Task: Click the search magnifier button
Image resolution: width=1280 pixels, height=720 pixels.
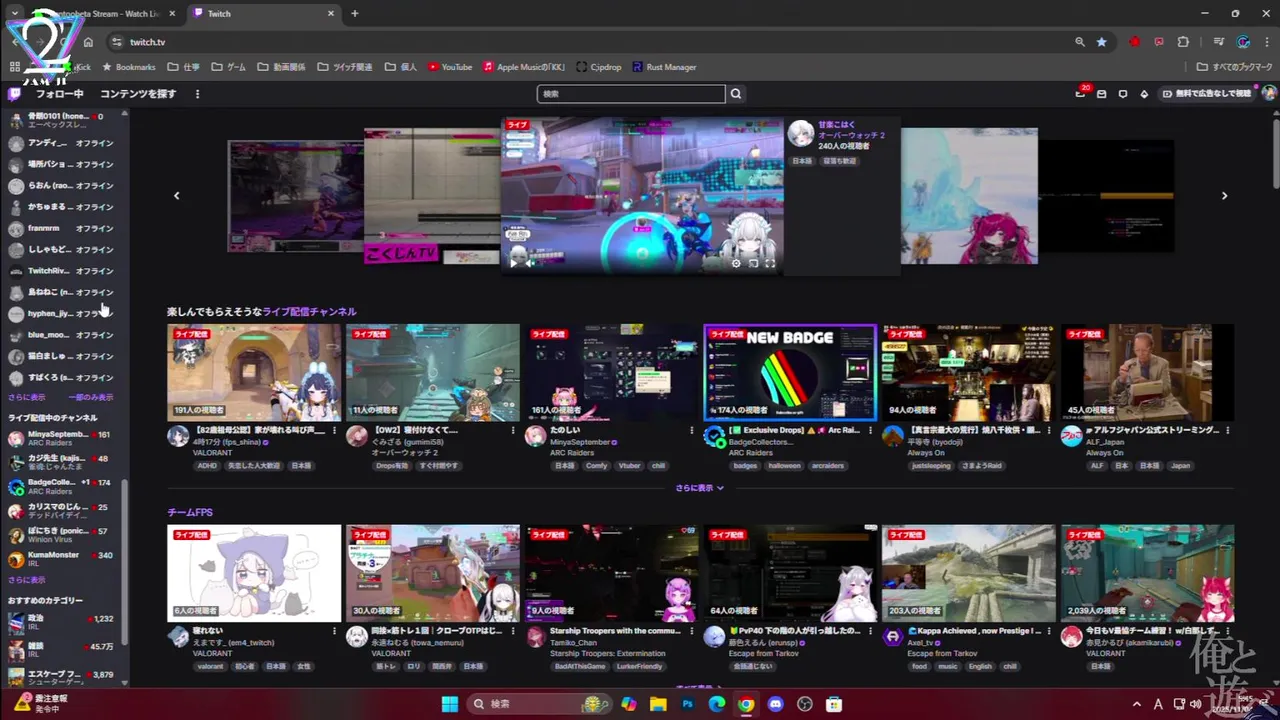Action: [736, 94]
